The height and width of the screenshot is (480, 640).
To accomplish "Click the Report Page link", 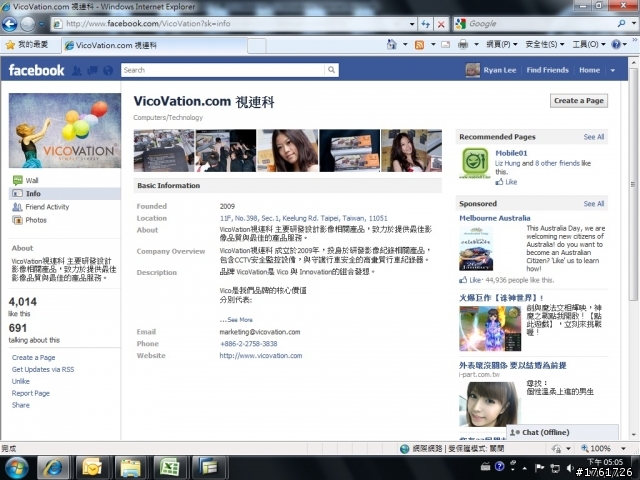I will (x=31, y=393).
